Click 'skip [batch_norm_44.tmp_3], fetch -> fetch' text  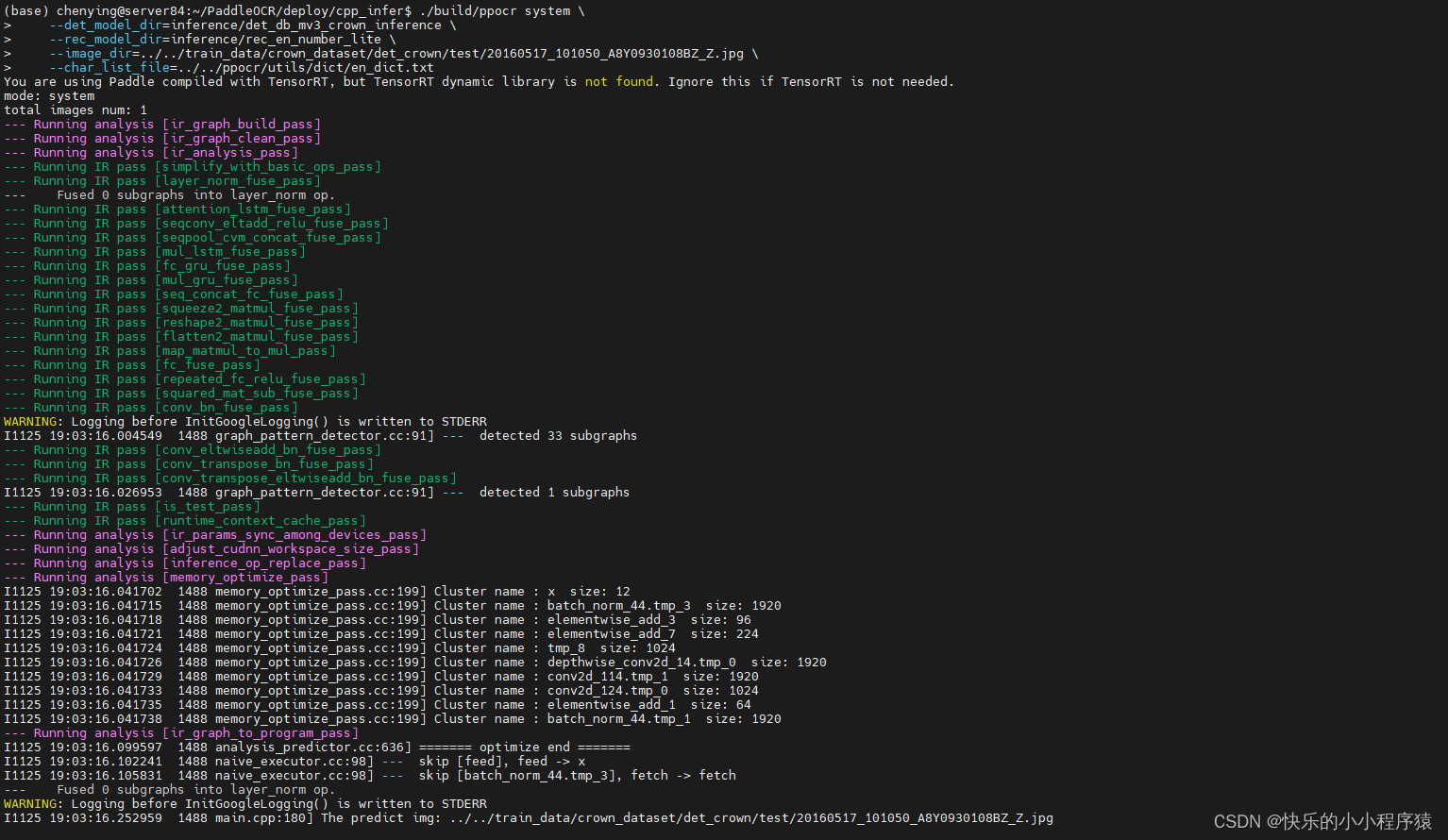[x=578, y=776]
